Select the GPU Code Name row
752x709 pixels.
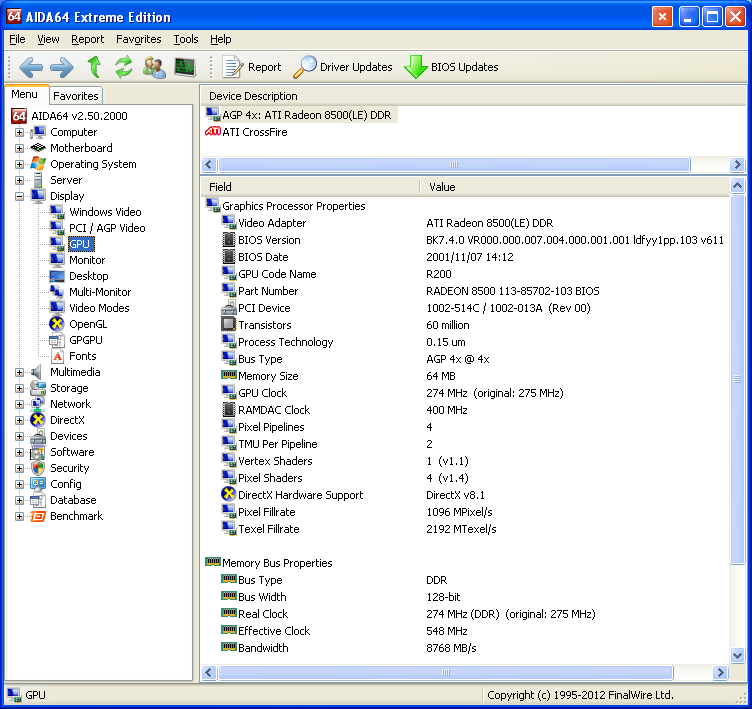click(x=336, y=274)
